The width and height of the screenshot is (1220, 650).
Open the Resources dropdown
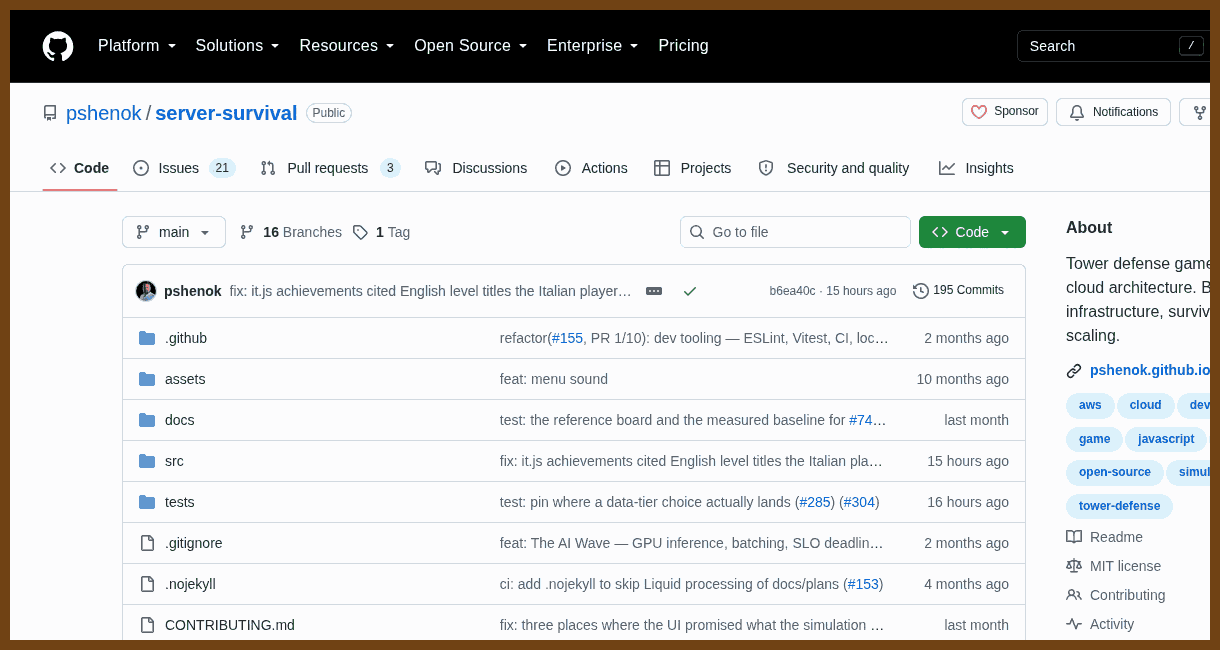coord(347,46)
